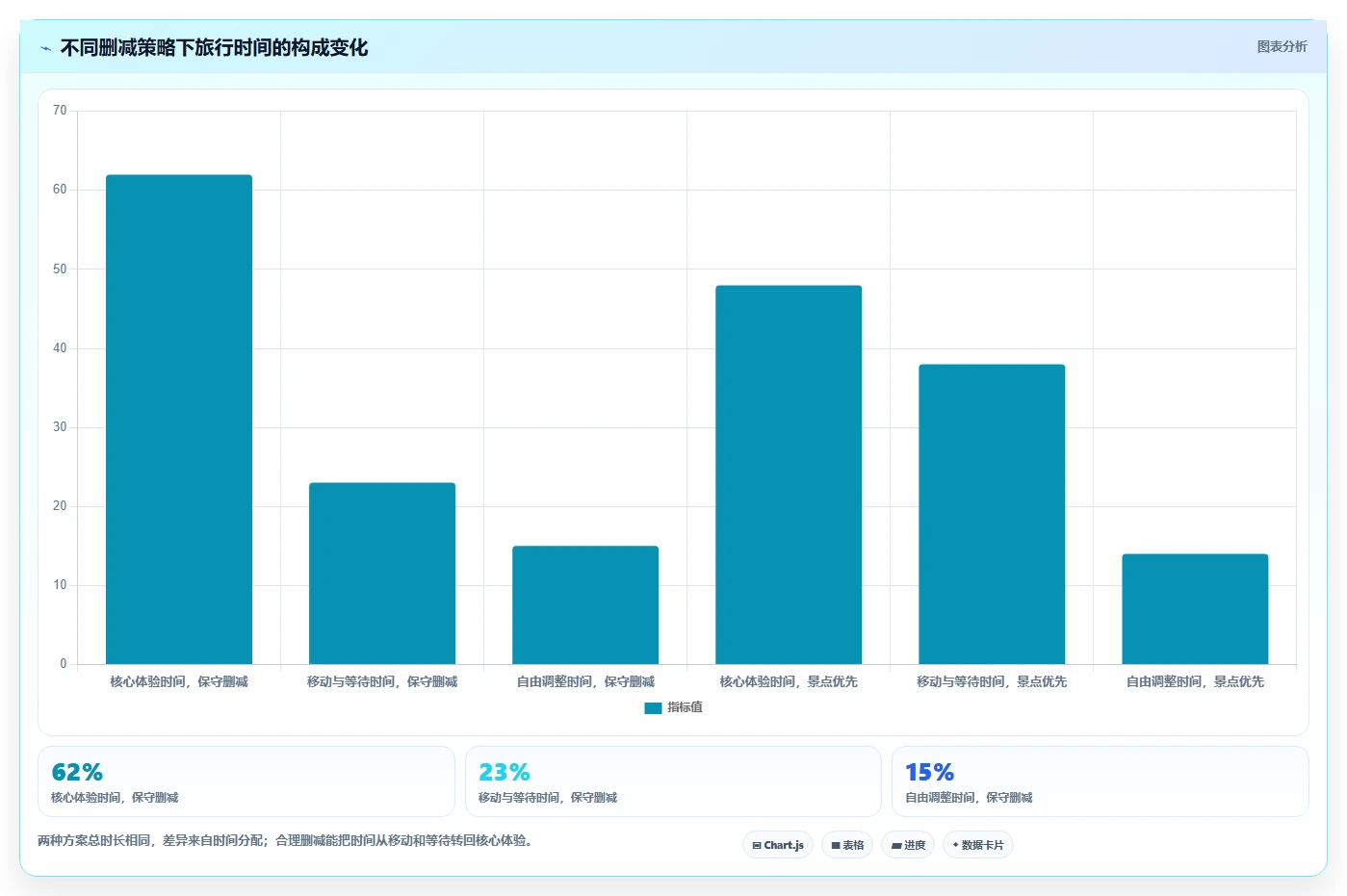The height and width of the screenshot is (896, 1347).
Task: Click the bar for 核心体验时间，景点优先
Action: click(789, 474)
